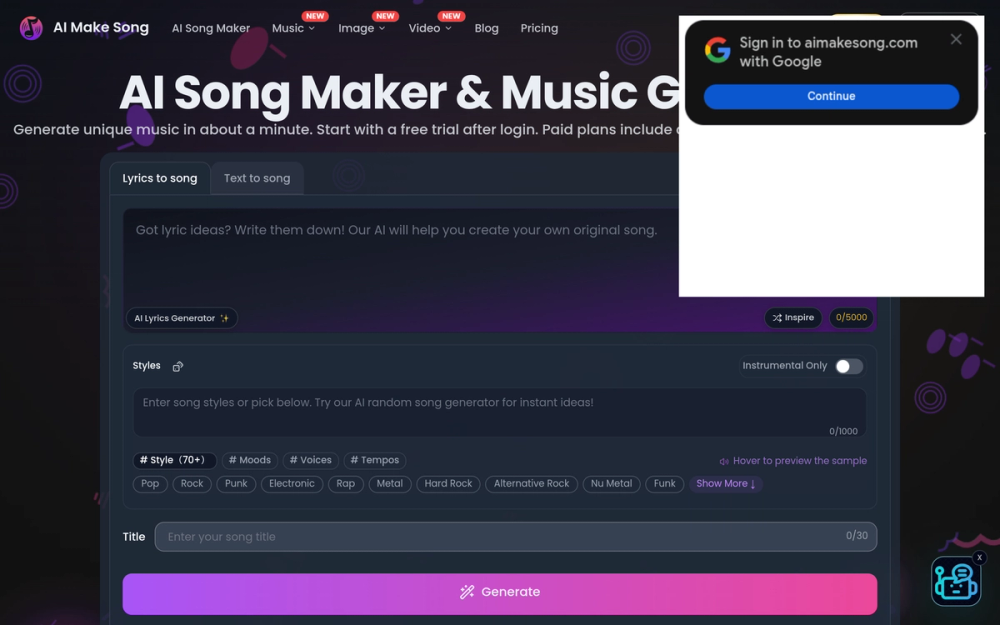Viewport: 1000px width, 625px height.
Task: Select the # Moods category
Action: pos(249,460)
